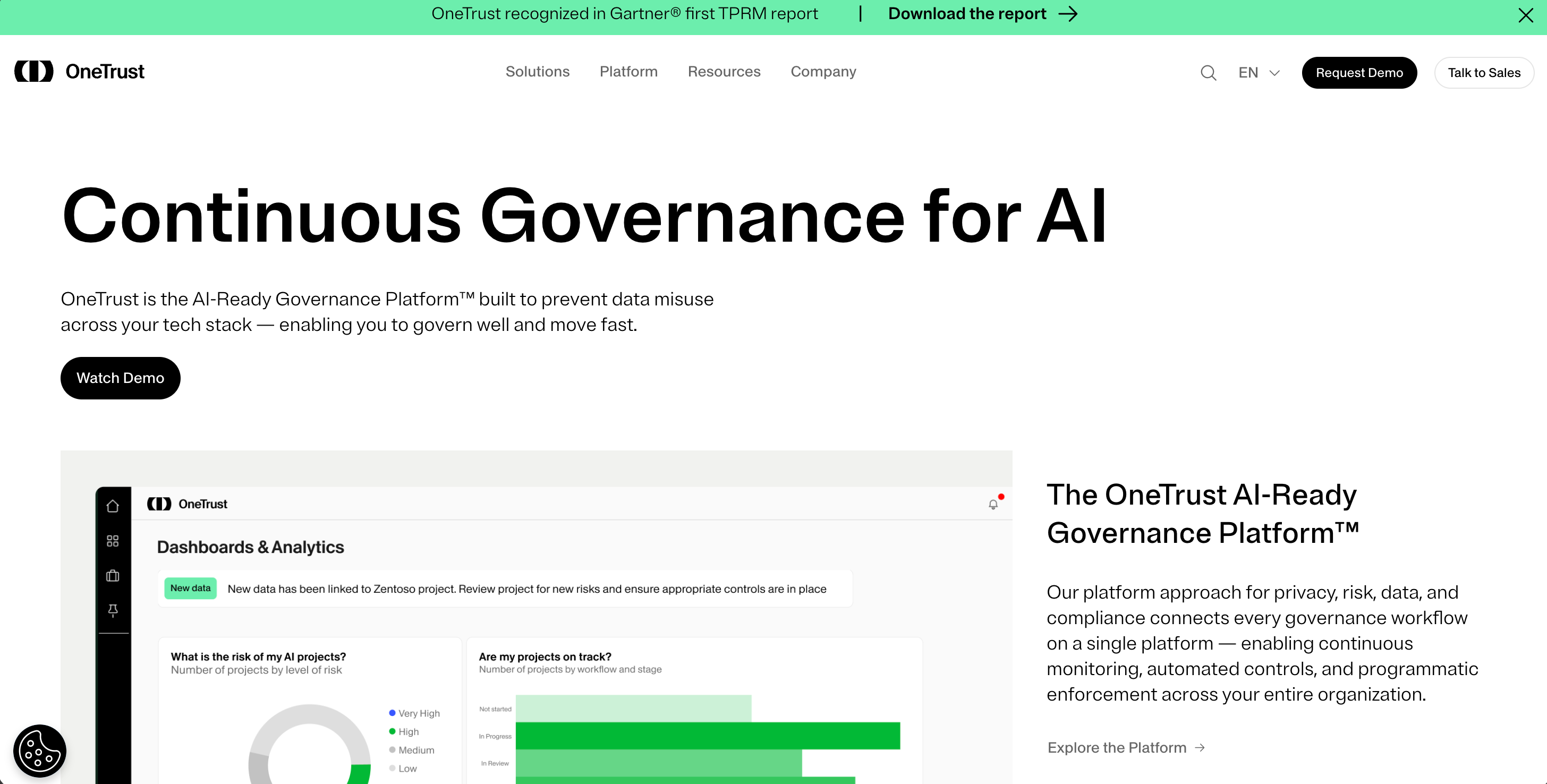Open the site search magnifier icon
The image size is (1547, 784).
1208,73
